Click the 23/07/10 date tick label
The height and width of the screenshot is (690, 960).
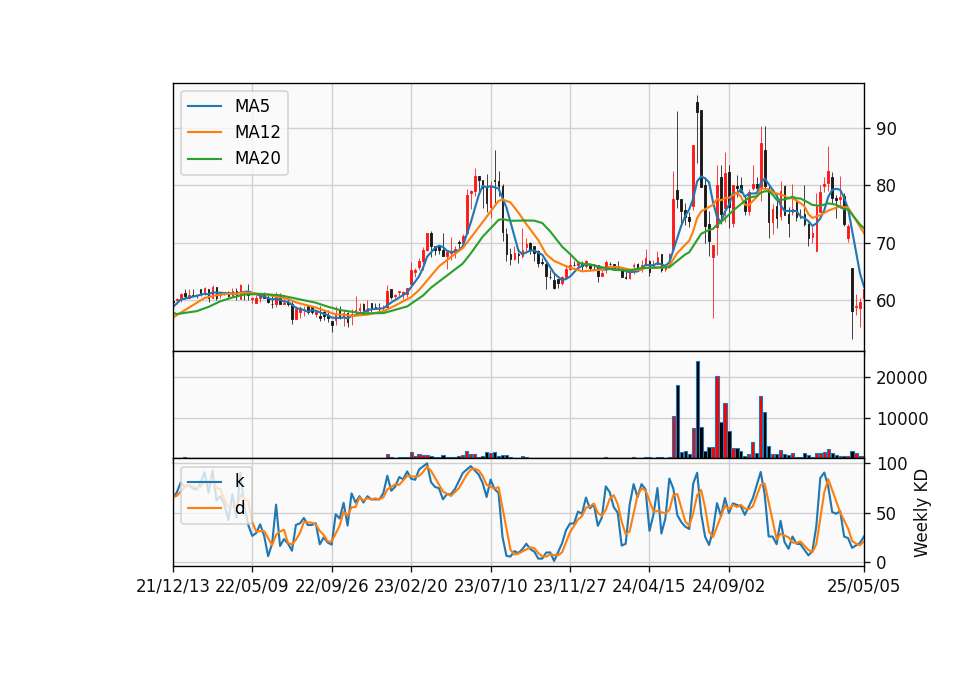490,586
